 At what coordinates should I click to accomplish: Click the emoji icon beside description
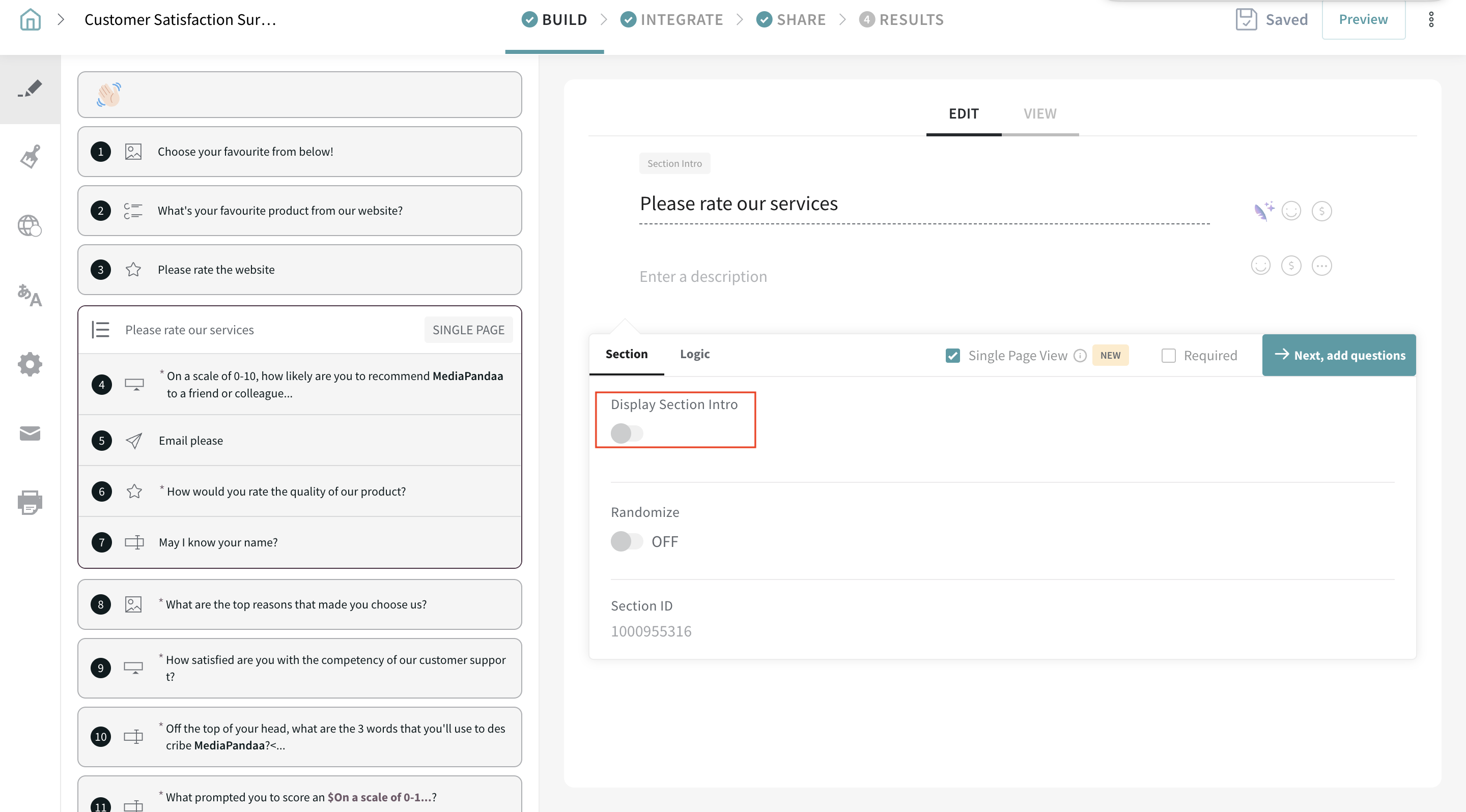pyautogui.click(x=1260, y=266)
